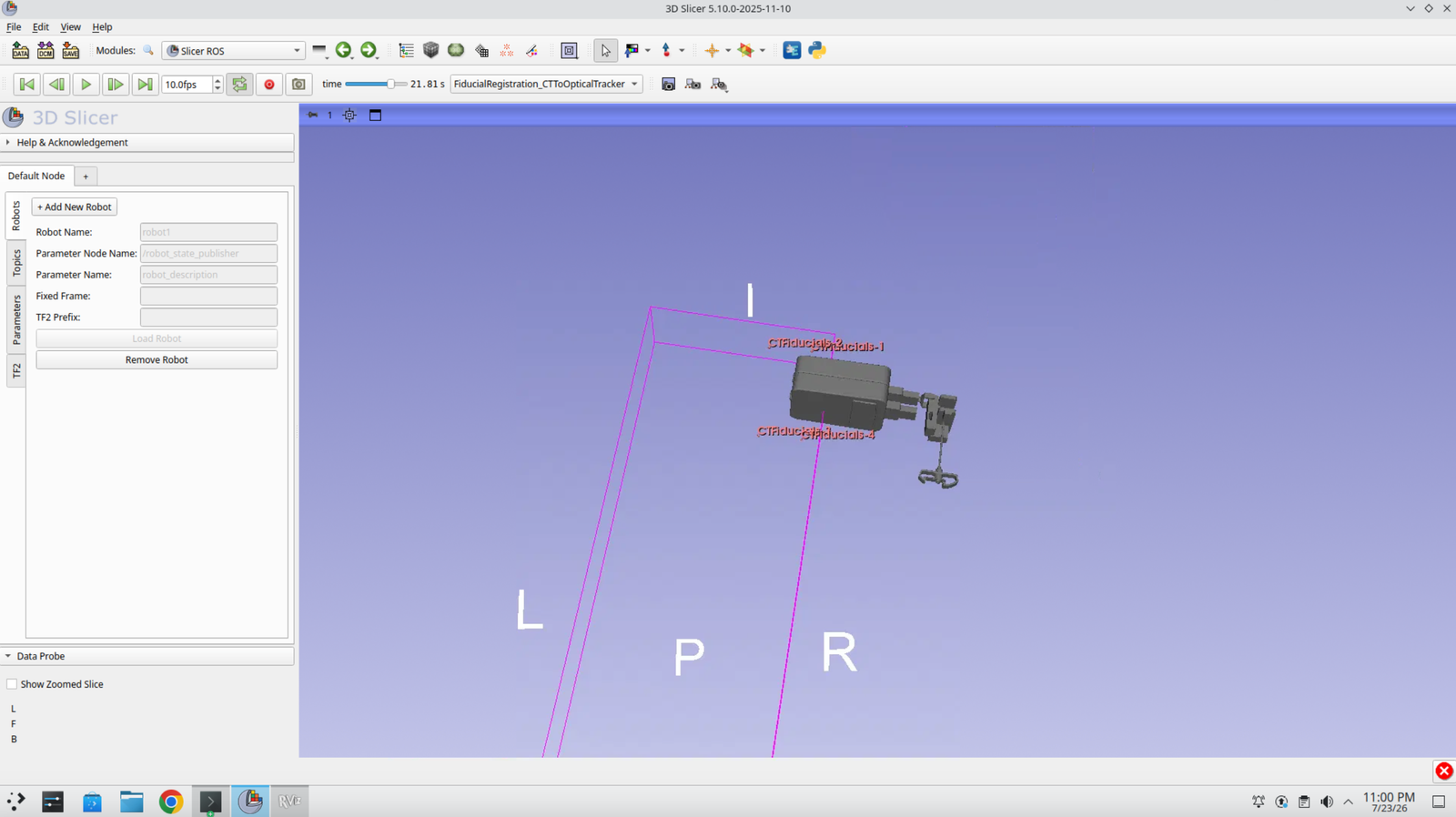
Task: Toggle the crosshair icon in toolbar
Action: [712, 51]
